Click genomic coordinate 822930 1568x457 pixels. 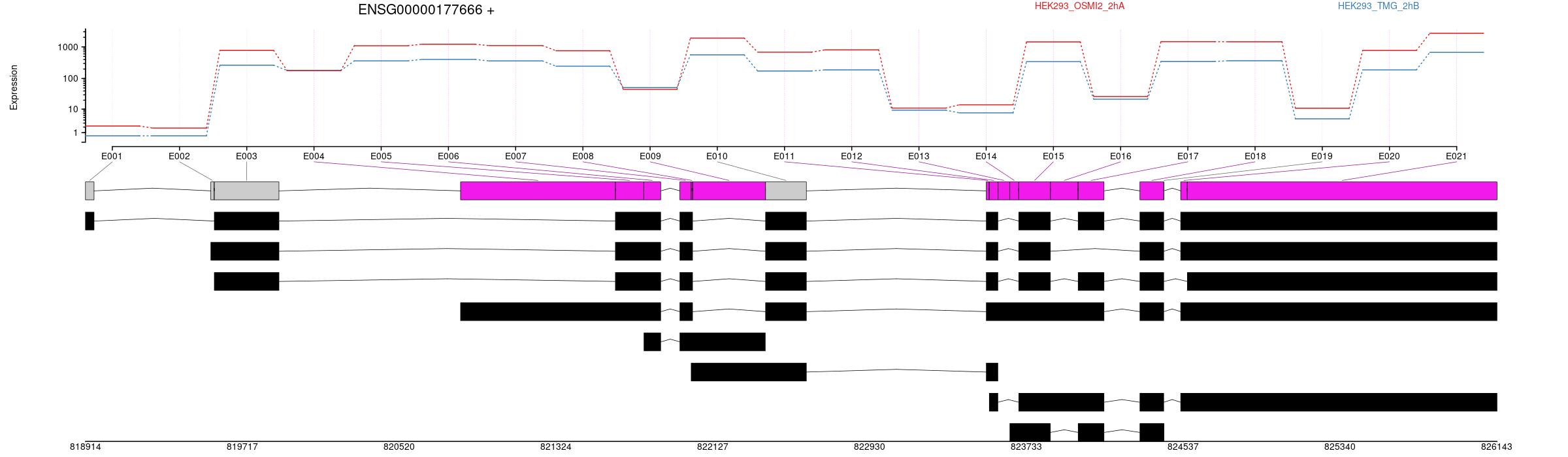[869, 447]
